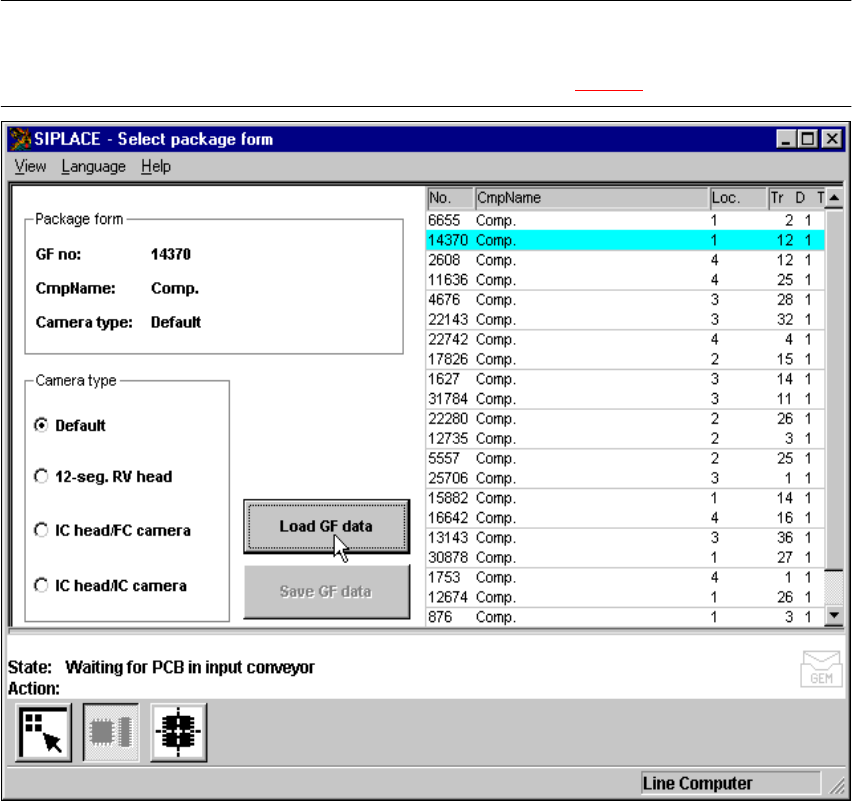Viewport: 852px width, 801px height.
Task: Select row 4676 Comp.
Action: point(625,300)
